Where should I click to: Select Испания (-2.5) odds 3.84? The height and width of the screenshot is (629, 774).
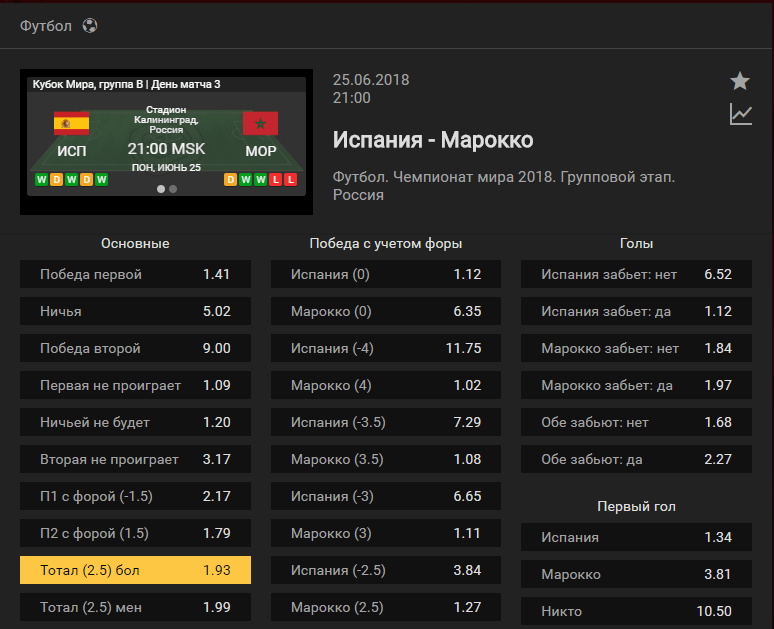[x=386, y=570]
